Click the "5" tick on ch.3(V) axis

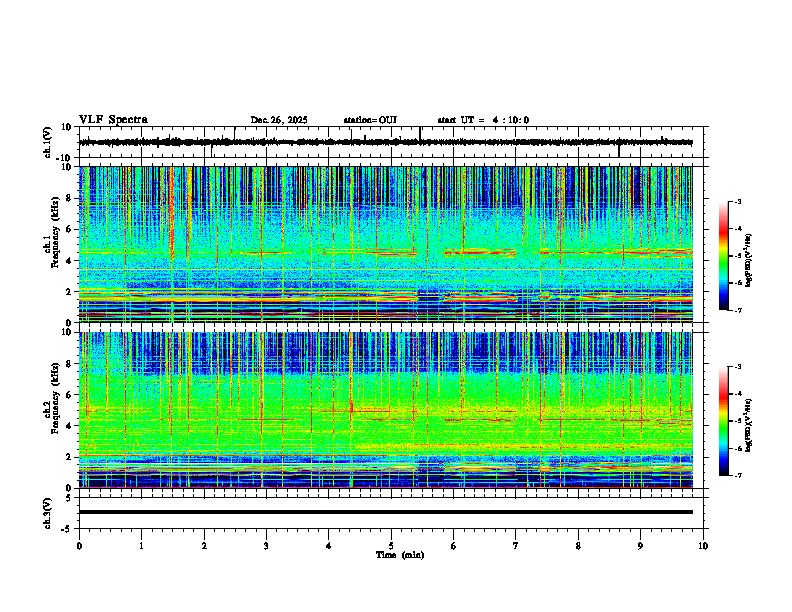click(70, 498)
